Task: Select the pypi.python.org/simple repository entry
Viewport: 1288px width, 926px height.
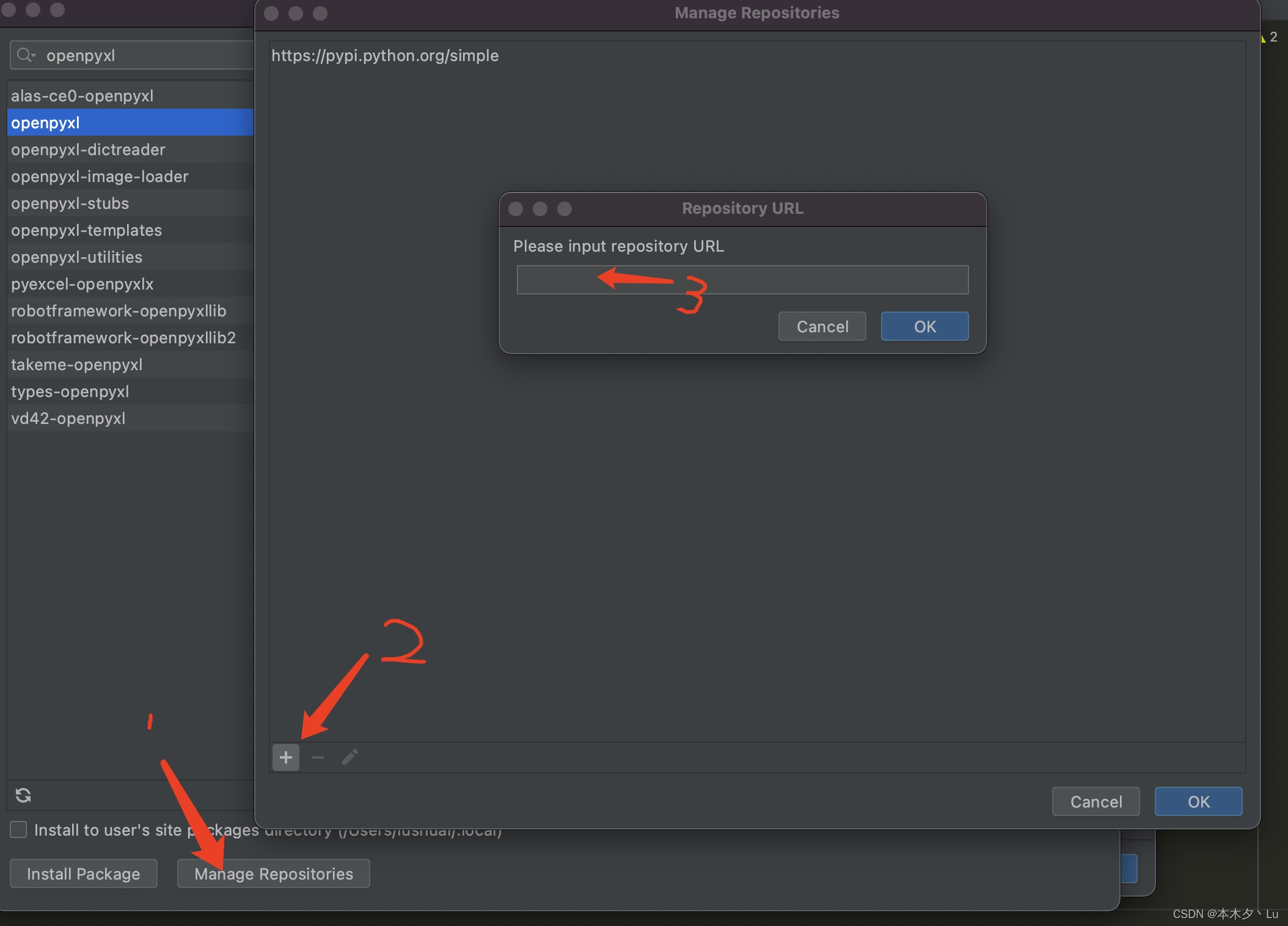Action: [x=385, y=56]
